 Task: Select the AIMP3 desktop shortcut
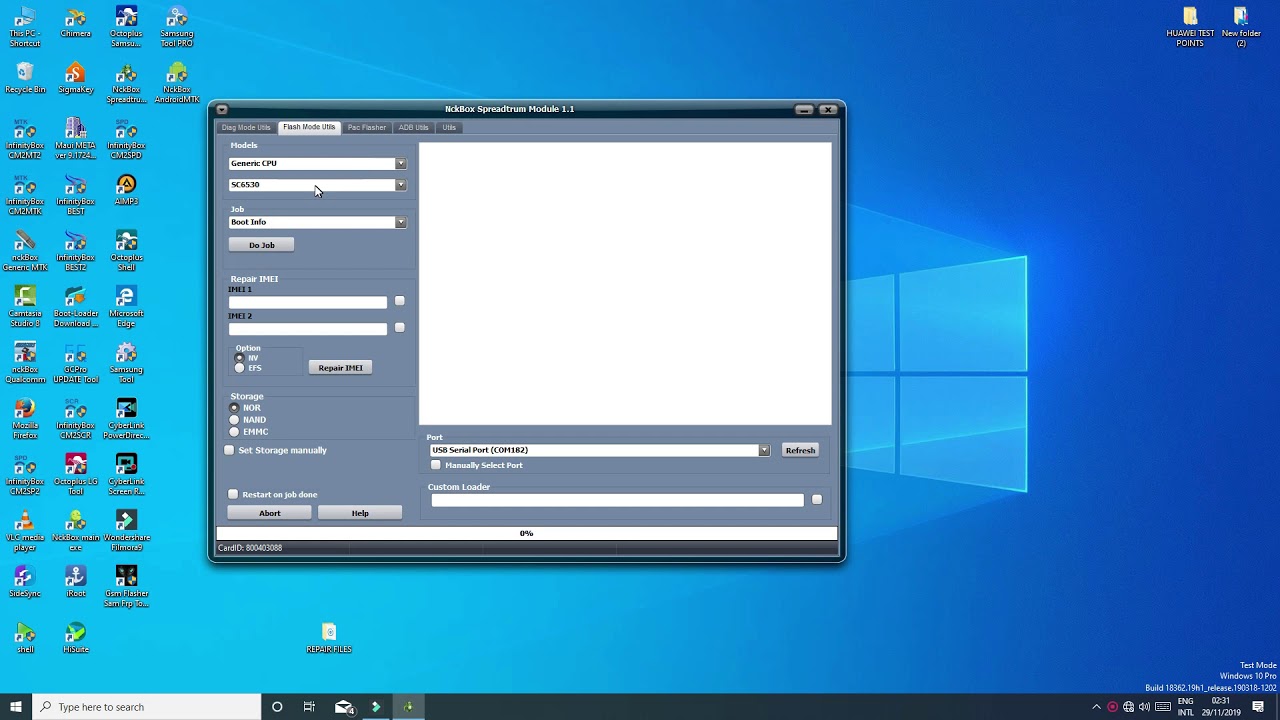(126, 190)
